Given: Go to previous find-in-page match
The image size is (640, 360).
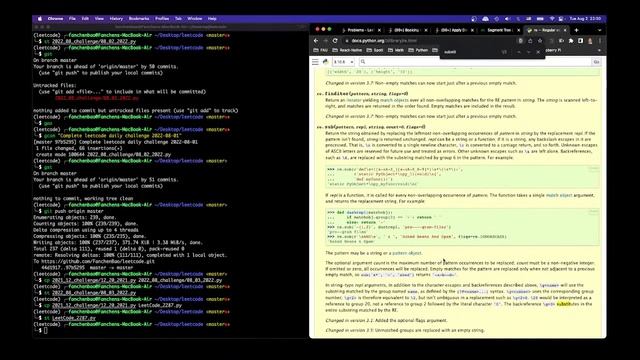Looking at the screenshot, I should (x=519, y=52).
